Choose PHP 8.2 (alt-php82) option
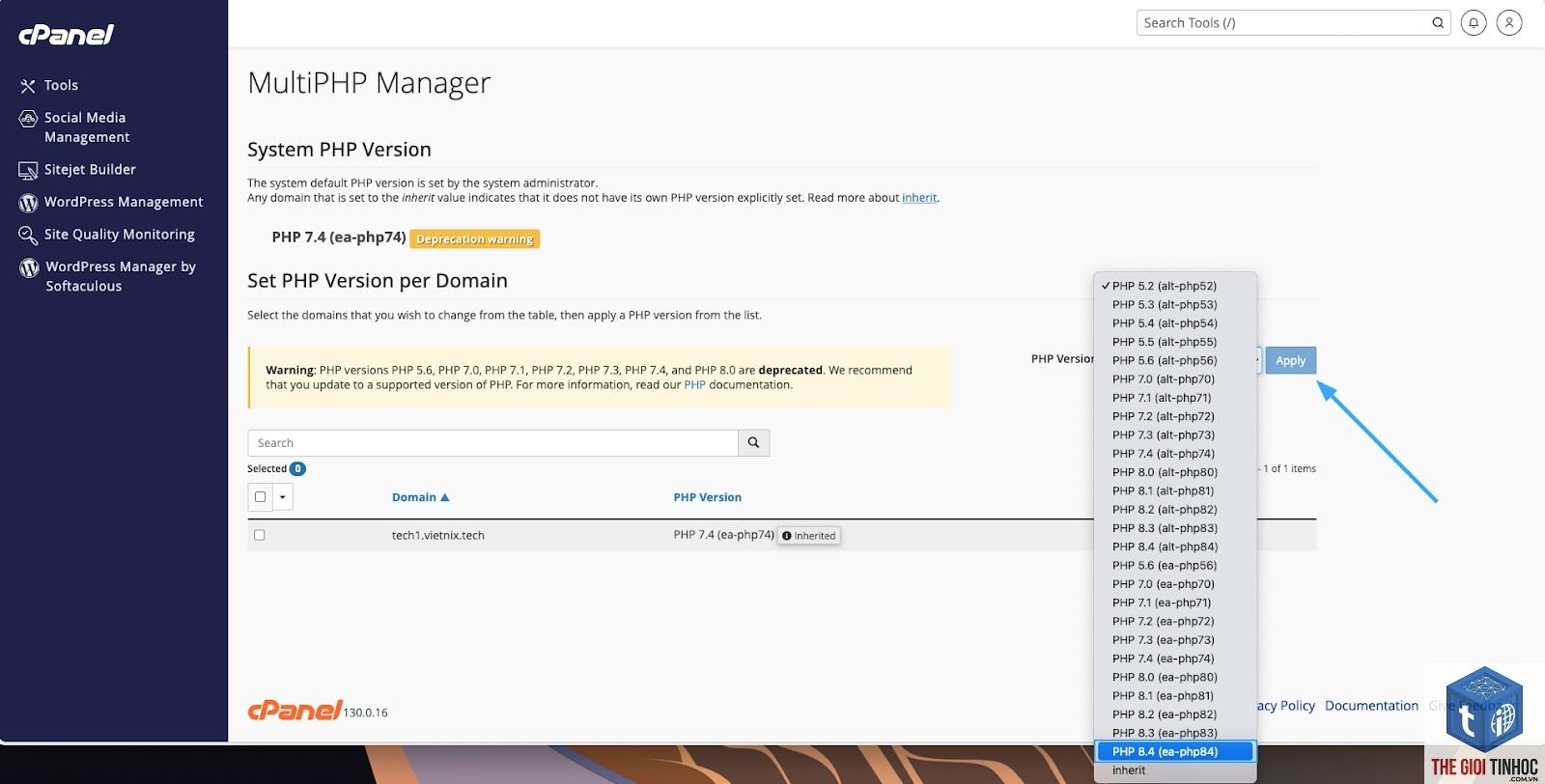 point(1175,510)
